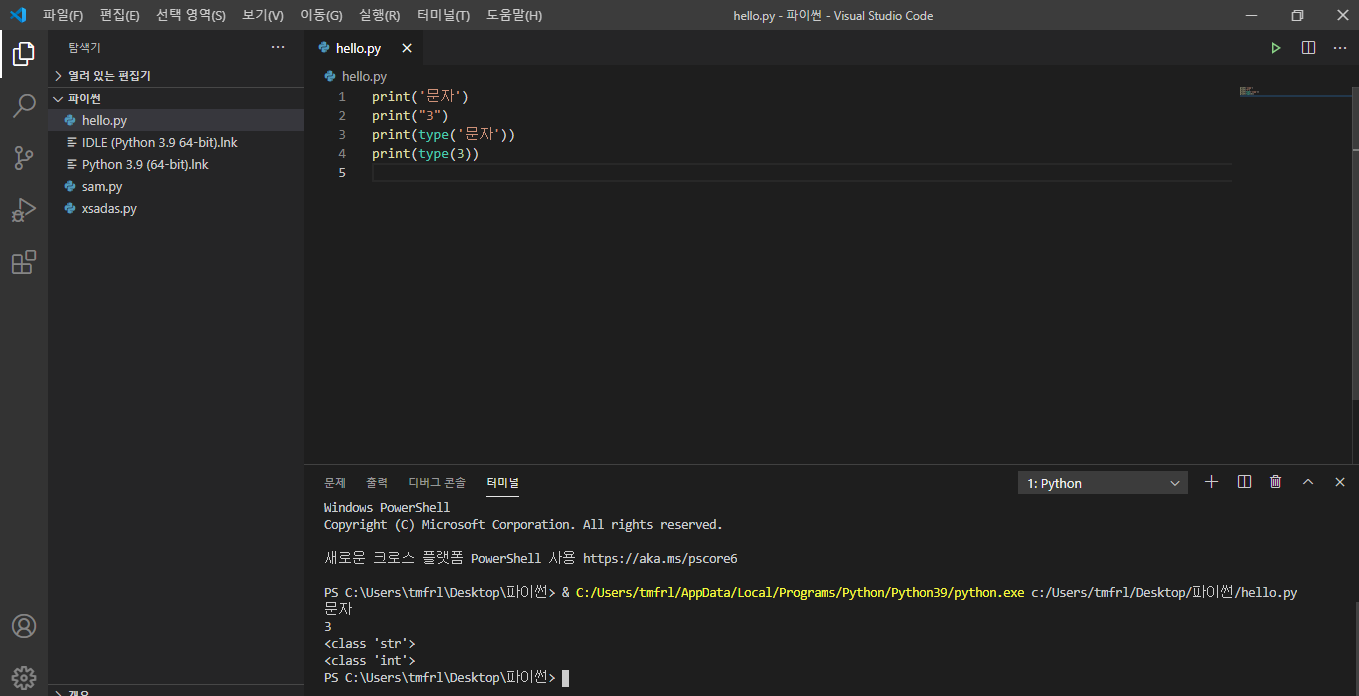
Task: Open hello.py in the explorer tree
Action: pos(176,120)
